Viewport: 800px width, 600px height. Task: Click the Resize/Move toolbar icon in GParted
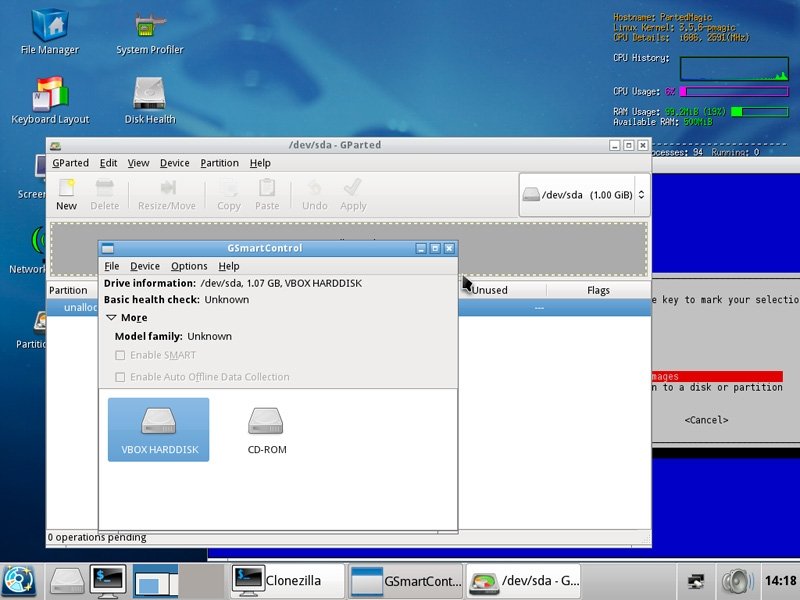(167, 195)
